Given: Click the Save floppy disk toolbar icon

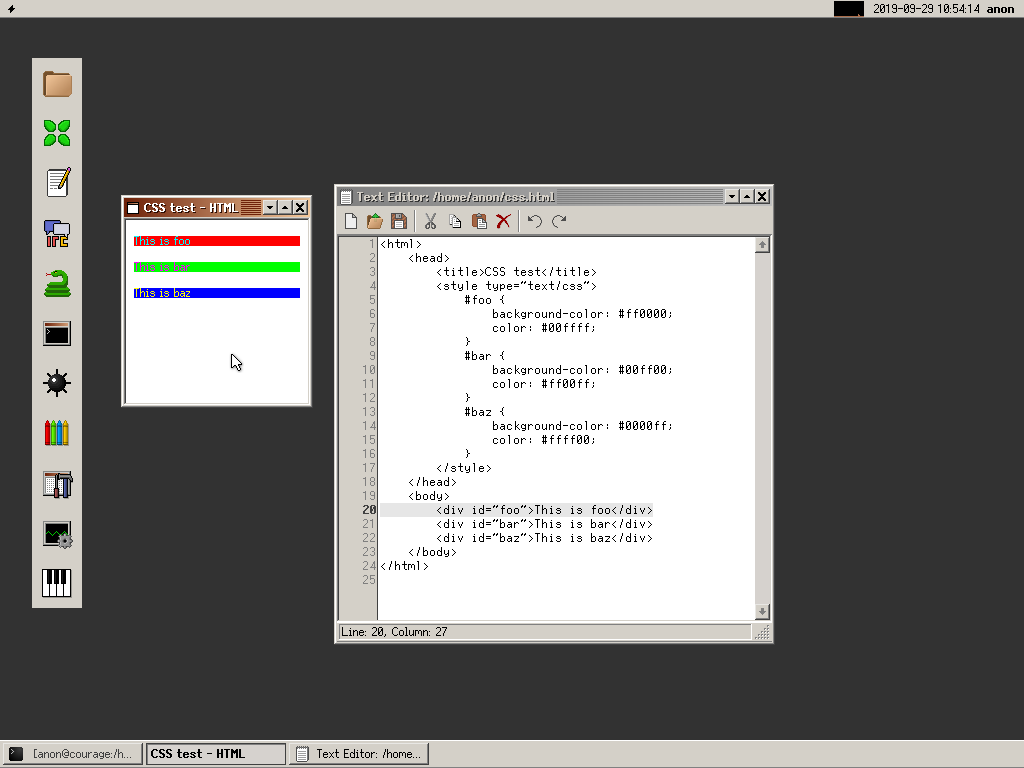Looking at the screenshot, I should pos(398,221).
